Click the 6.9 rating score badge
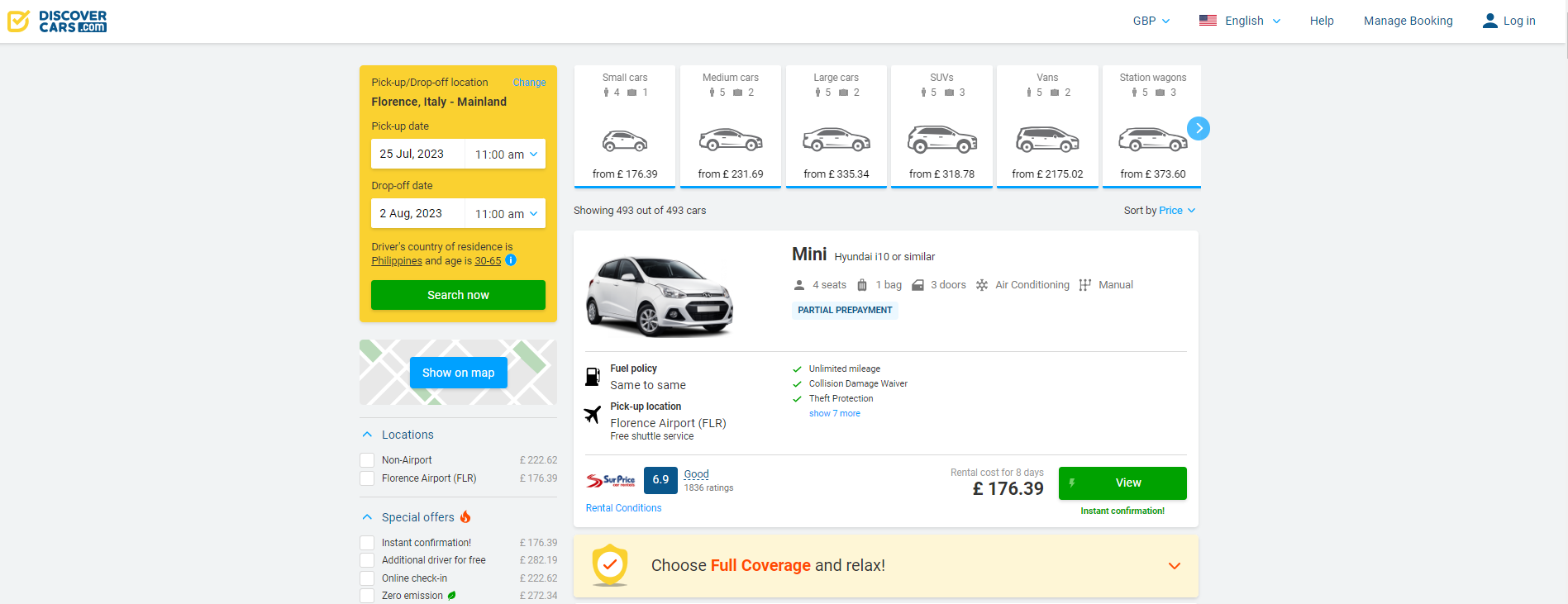This screenshot has width=1568, height=604. (x=660, y=480)
